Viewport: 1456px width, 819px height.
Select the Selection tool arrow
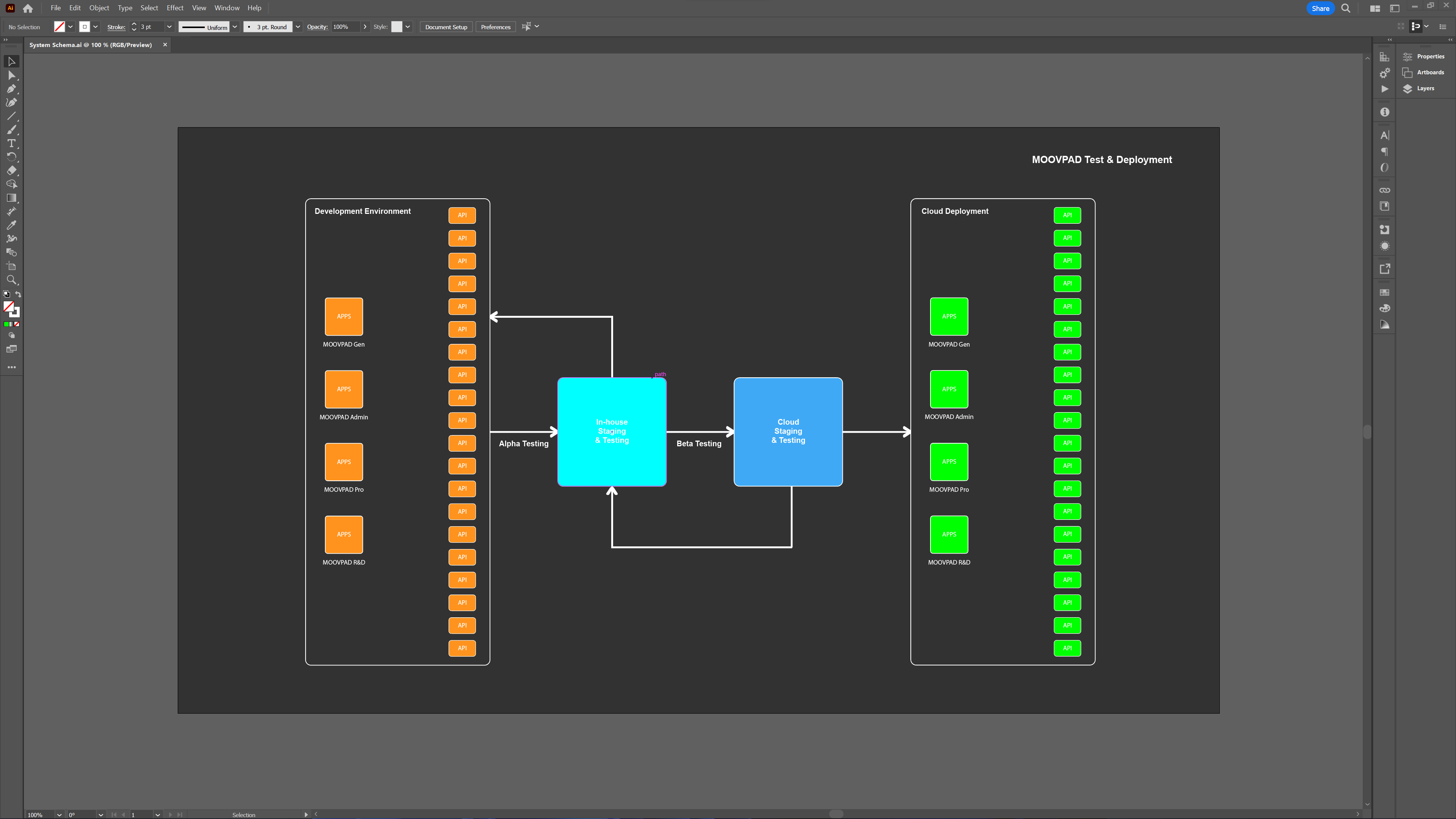coord(11,61)
